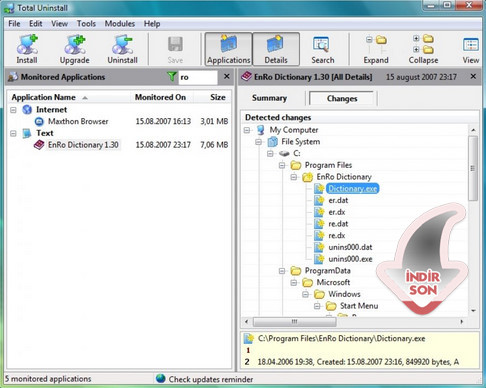Collapse the EnRo Dictionary folder node
This screenshot has height=388, width=486.
pos(294,177)
